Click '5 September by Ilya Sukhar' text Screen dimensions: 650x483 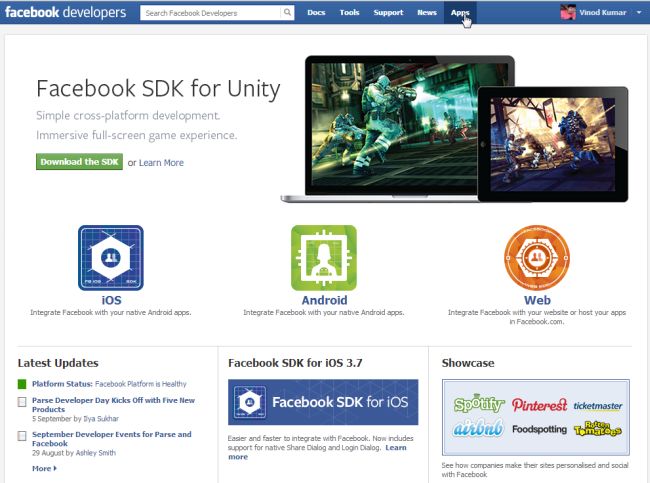tap(75, 419)
